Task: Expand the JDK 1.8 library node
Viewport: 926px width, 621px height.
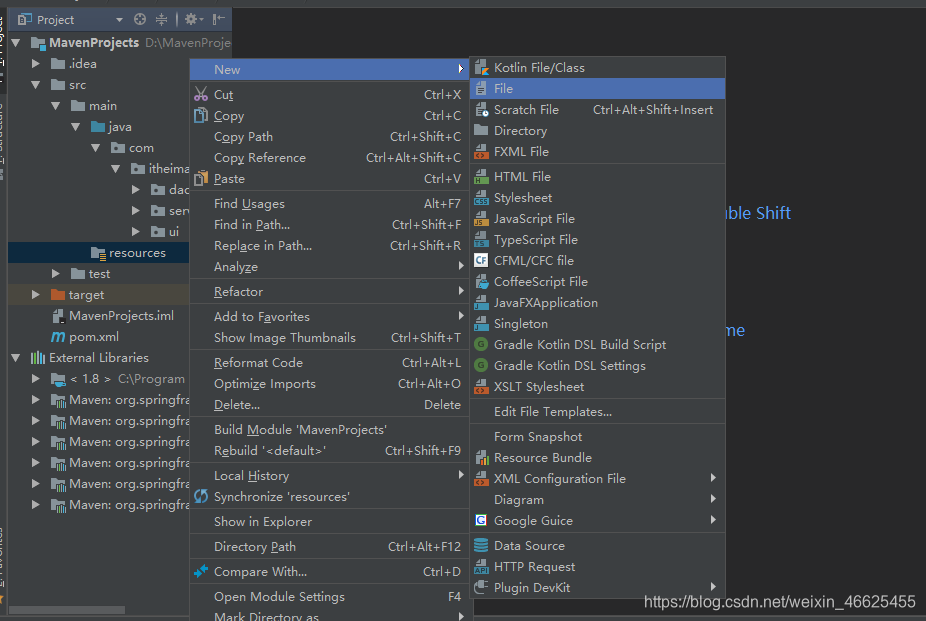Action: click(35, 378)
